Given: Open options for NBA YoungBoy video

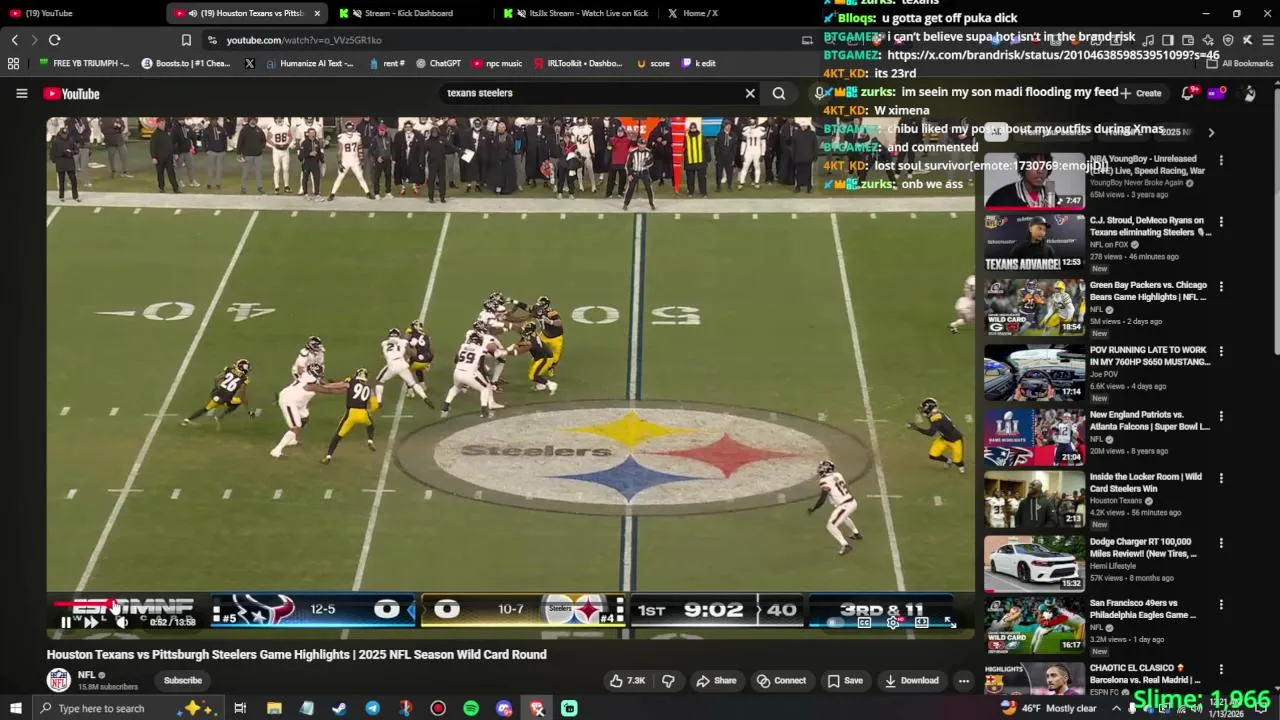Looking at the screenshot, I should tap(1221, 160).
